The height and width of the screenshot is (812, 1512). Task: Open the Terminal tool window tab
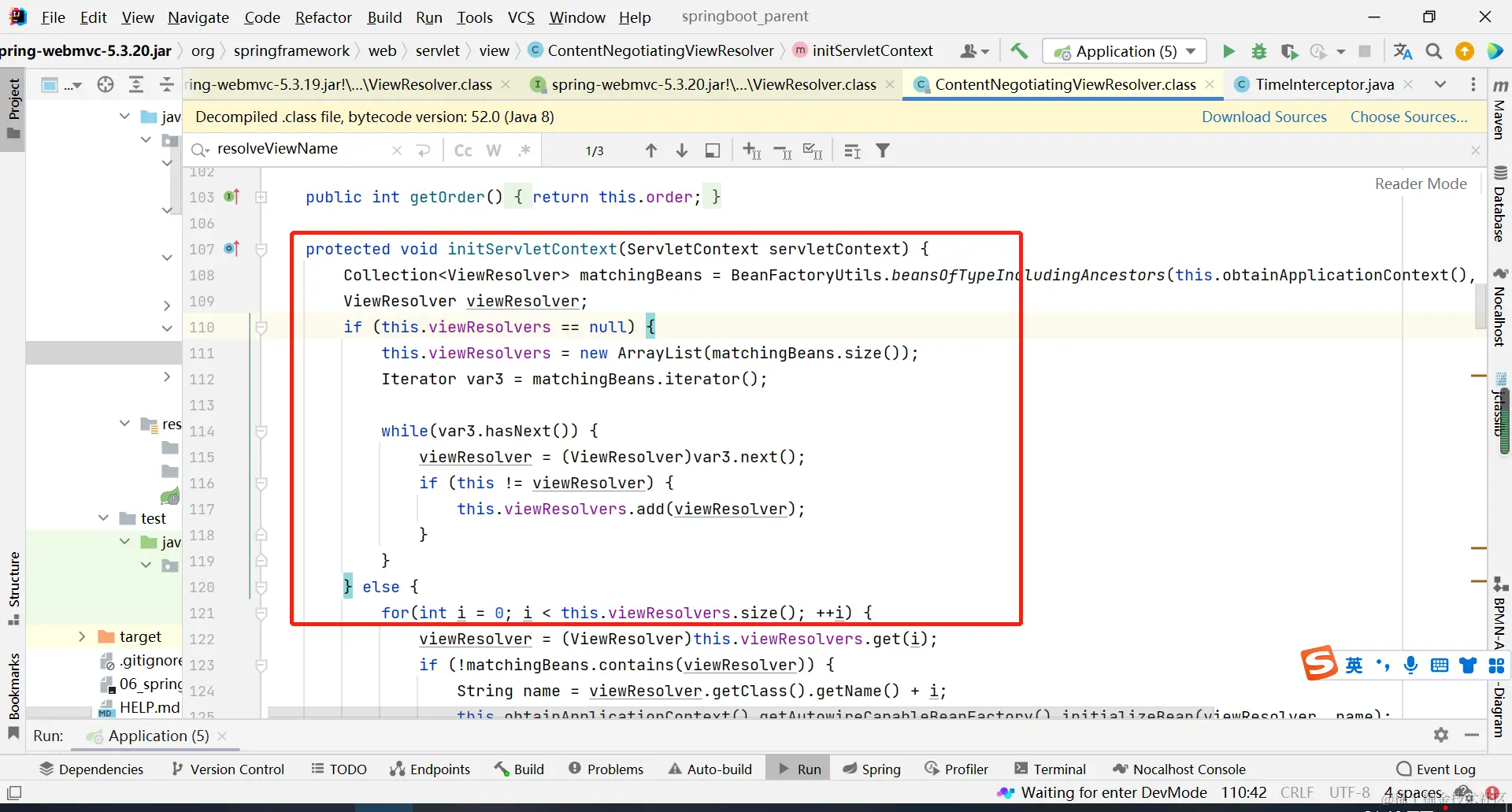point(1051,769)
